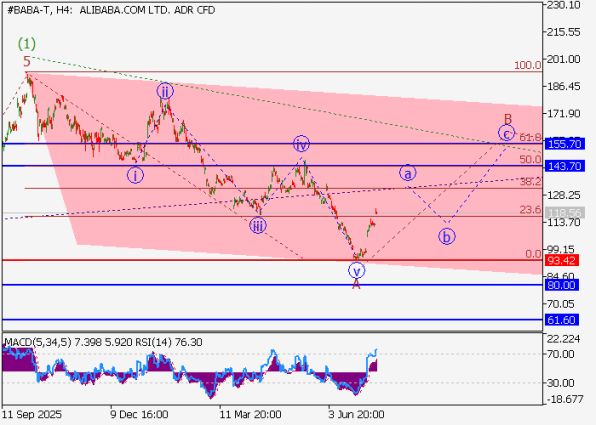Select the 155.70 blue price tag
596x425 pixels.
point(564,144)
